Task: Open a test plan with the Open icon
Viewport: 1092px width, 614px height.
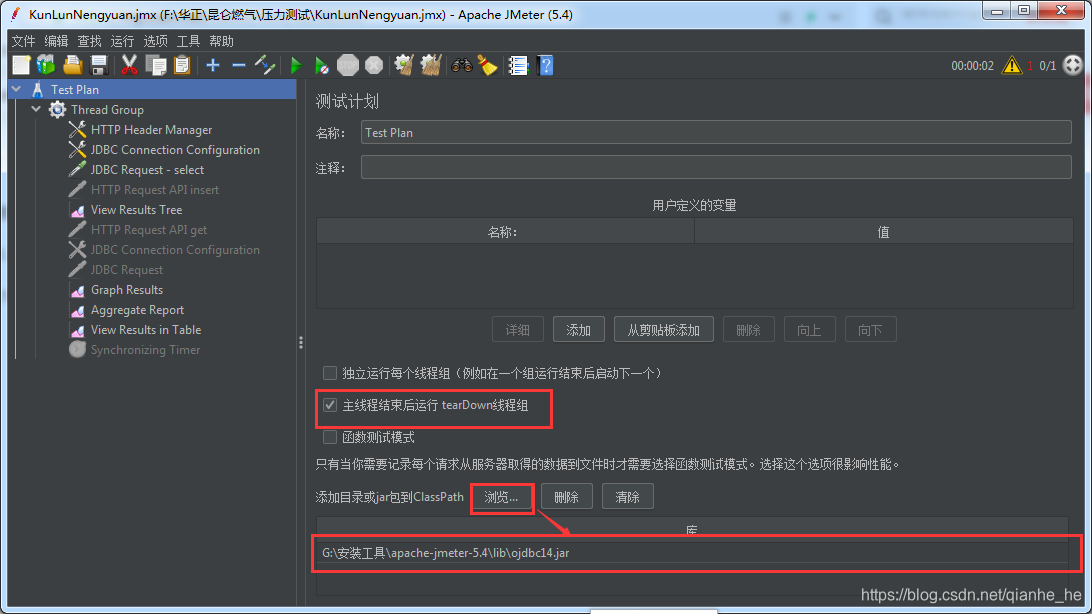Action: 72,65
